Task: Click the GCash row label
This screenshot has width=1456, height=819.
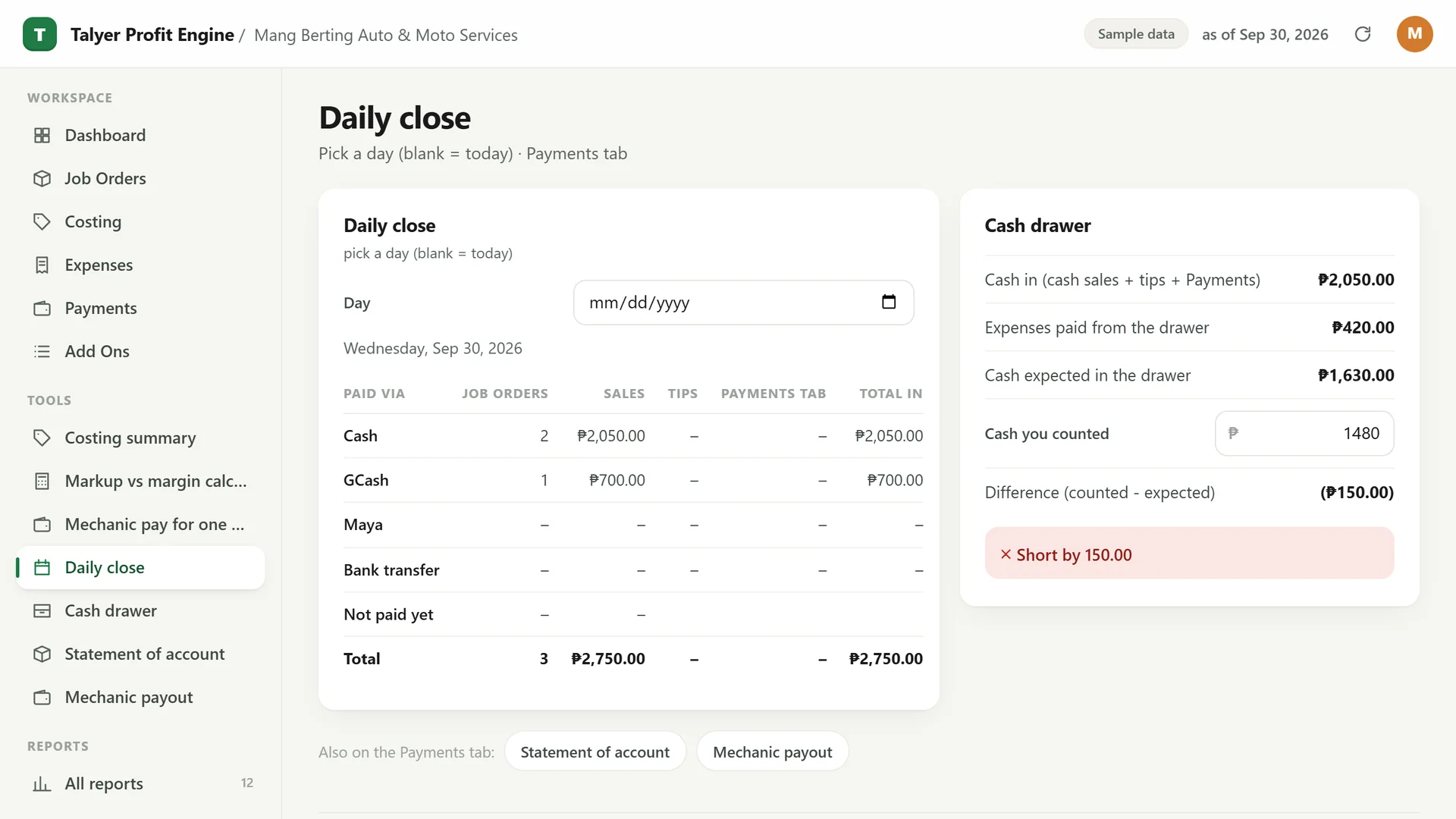Action: 366,480
